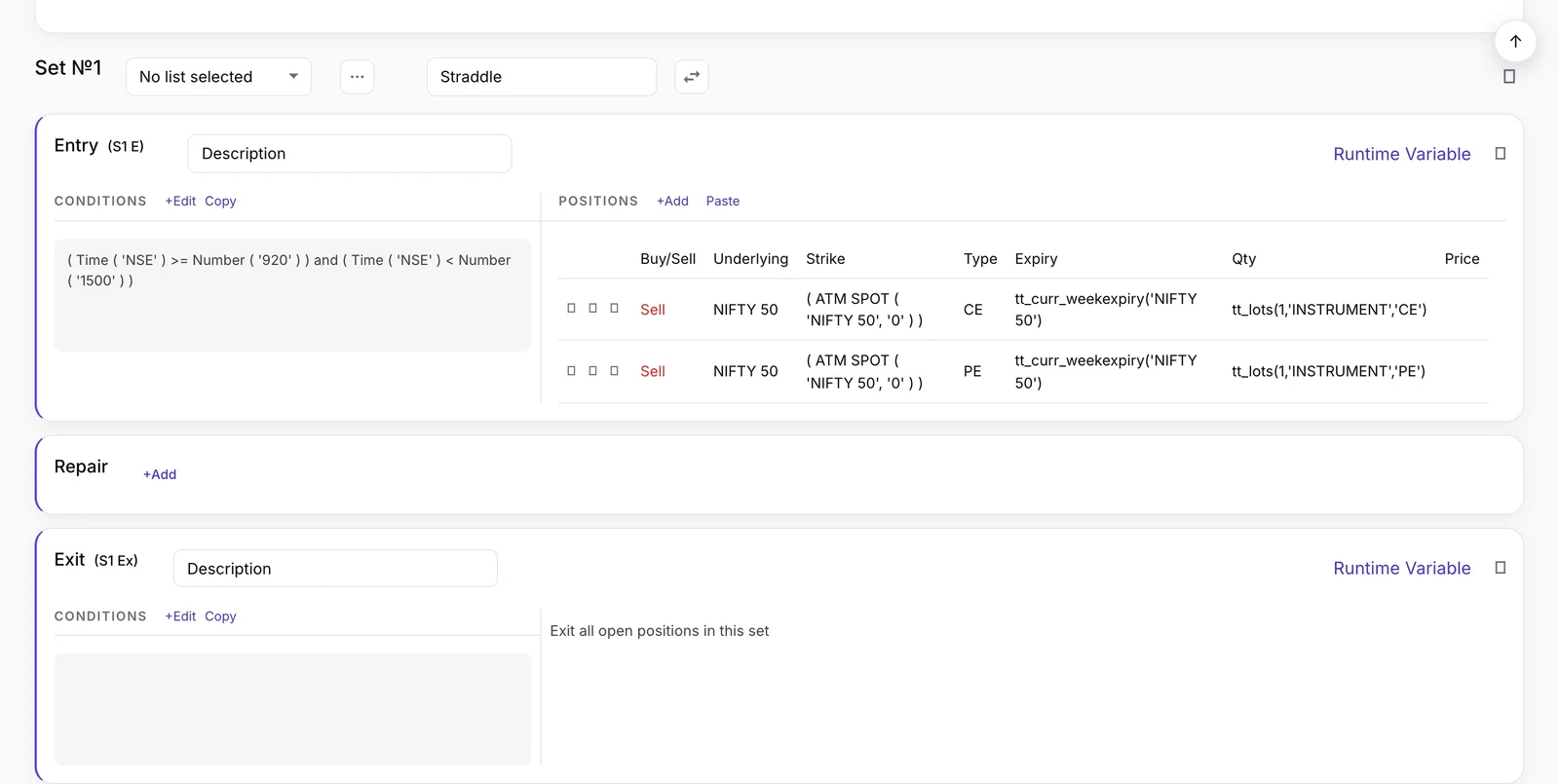The image size is (1559, 784).
Task: Click the icon beside Entry's Runtime Variable
Action: [x=1501, y=154]
